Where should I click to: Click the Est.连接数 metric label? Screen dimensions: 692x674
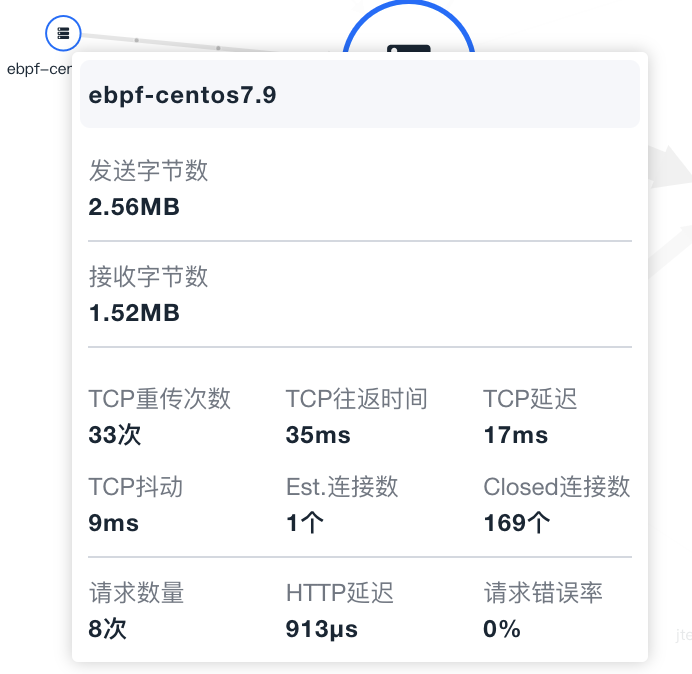(x=342, y=487)
